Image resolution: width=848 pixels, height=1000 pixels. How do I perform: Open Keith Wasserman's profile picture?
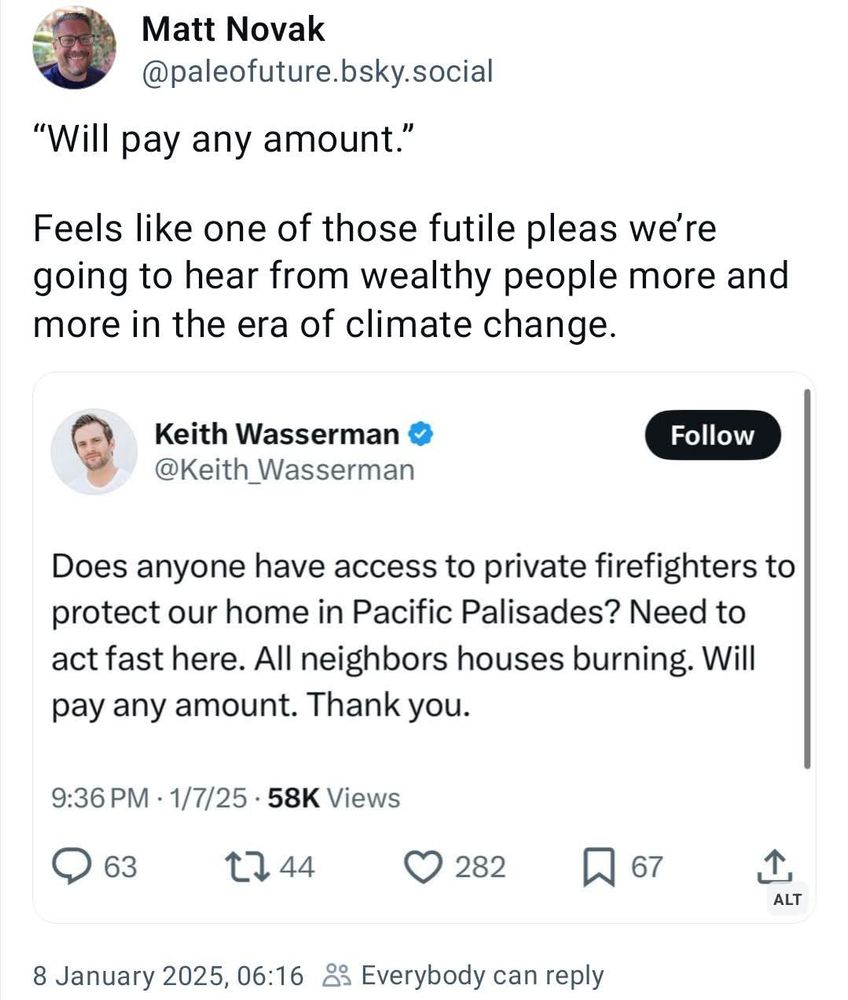coord(94,451)
